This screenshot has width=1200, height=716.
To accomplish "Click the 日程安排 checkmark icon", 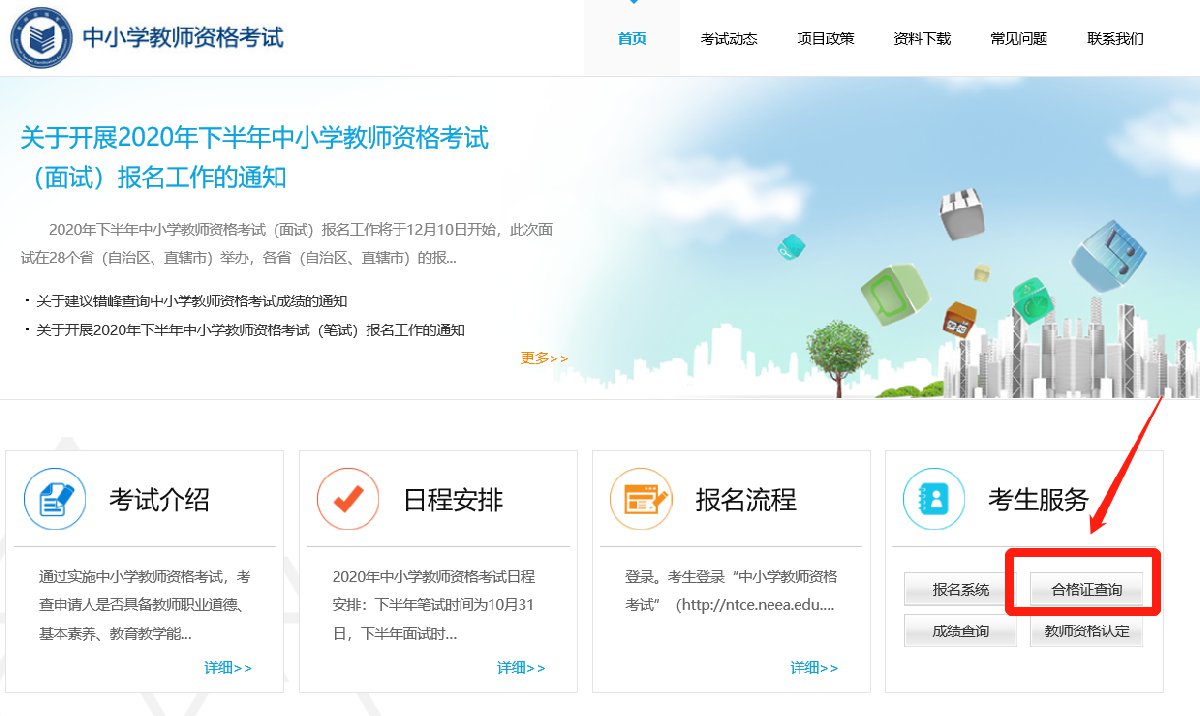I will tap(348, 498).
